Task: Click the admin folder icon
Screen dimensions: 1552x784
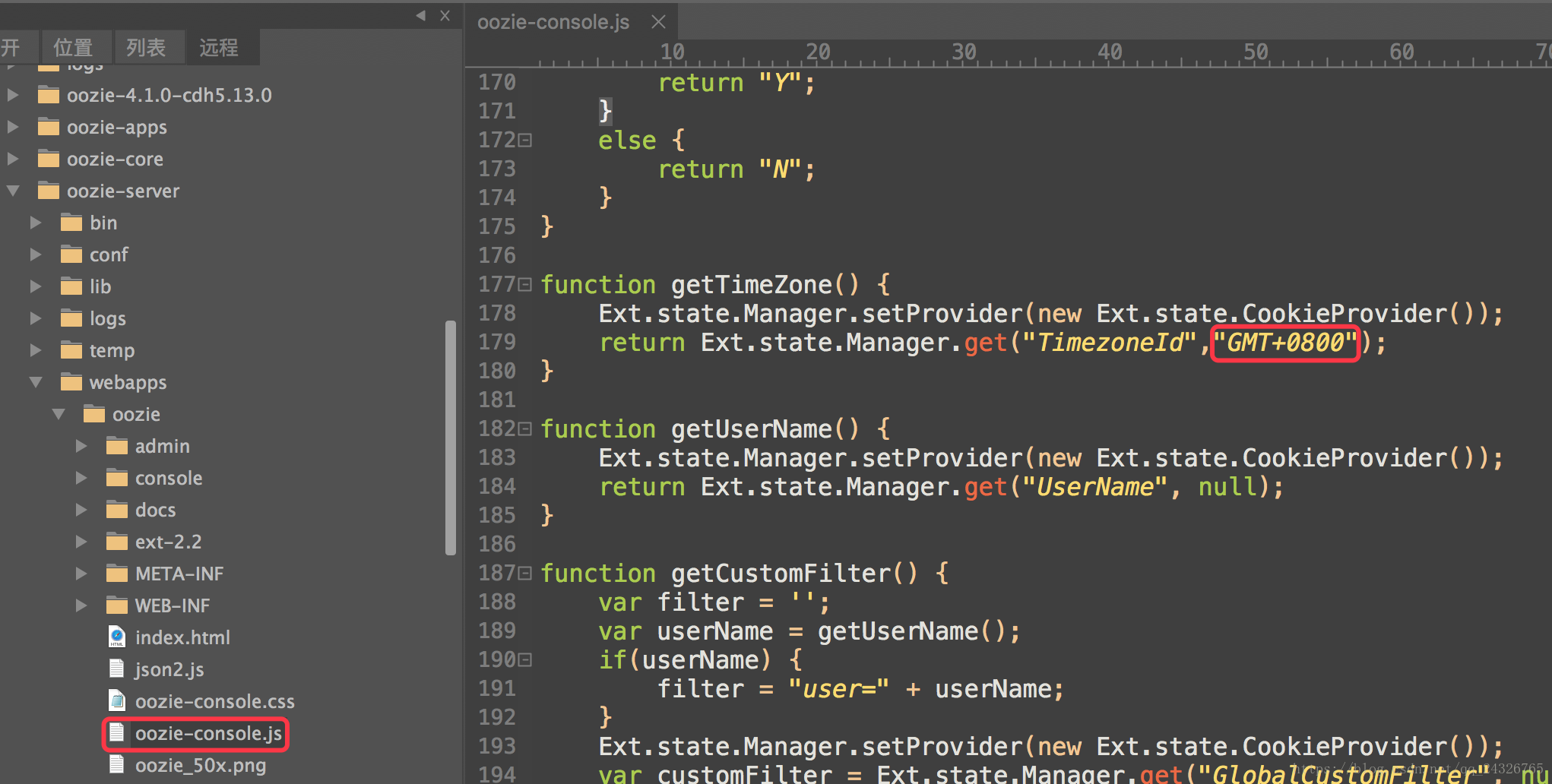Action: [117, 446]
